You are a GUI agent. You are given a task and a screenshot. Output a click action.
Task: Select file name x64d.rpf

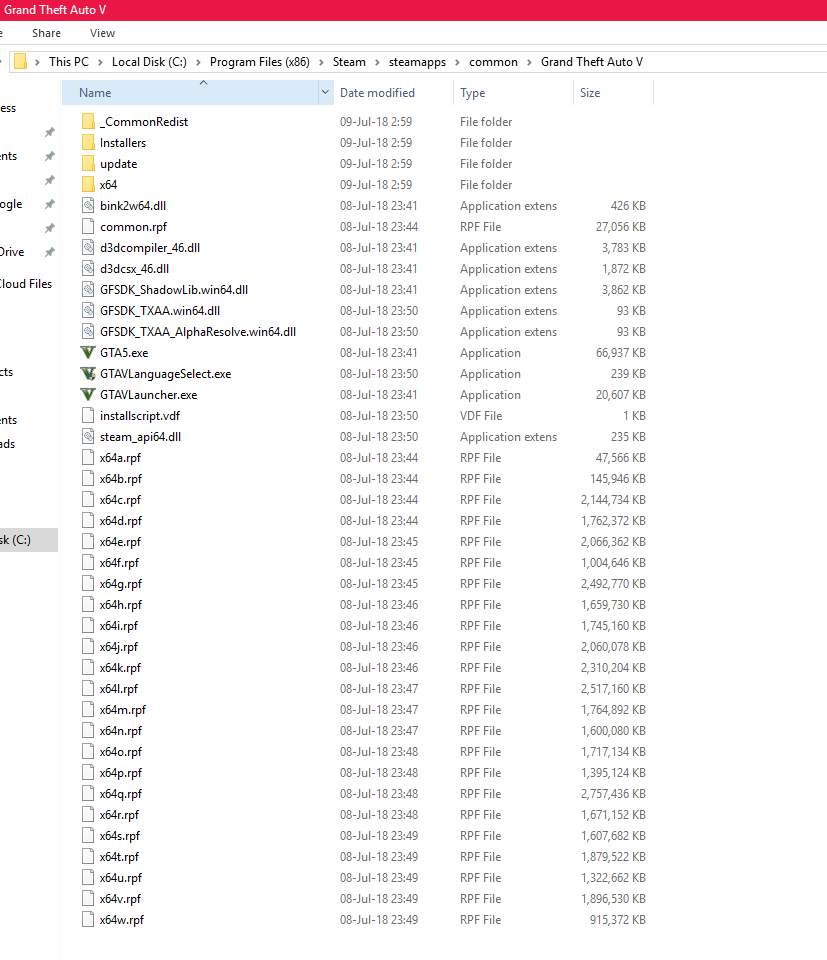pyautogui.click(x=121, y=521)
